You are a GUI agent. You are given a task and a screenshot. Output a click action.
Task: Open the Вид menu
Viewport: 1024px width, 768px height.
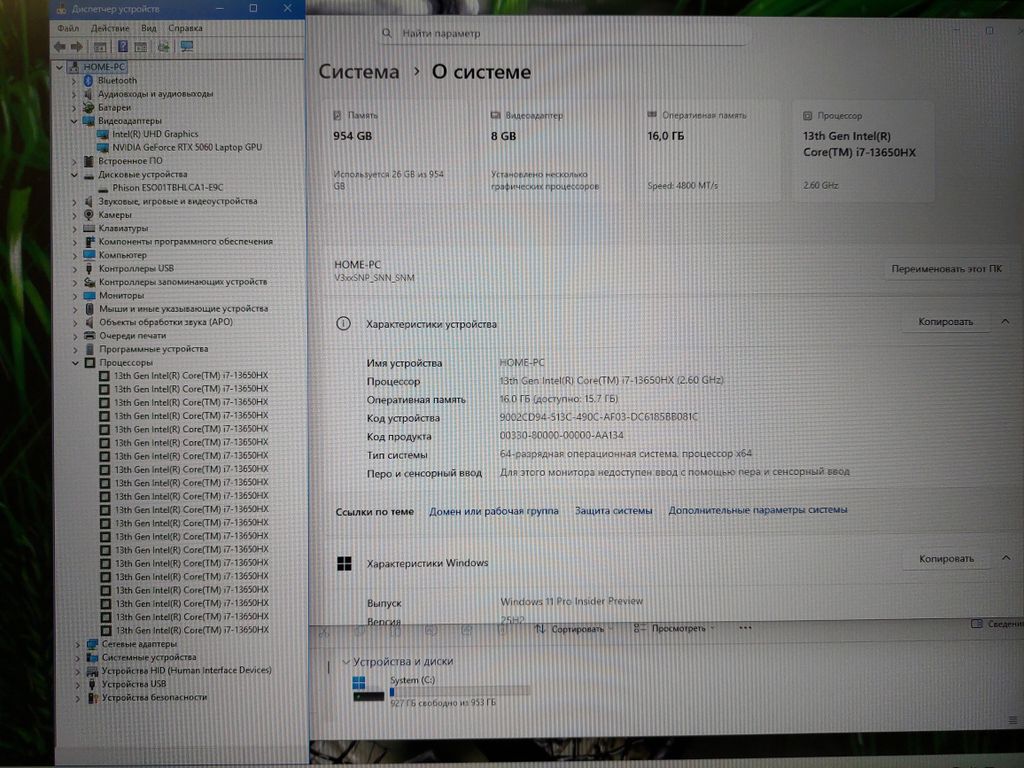click(x=148, y=28)
